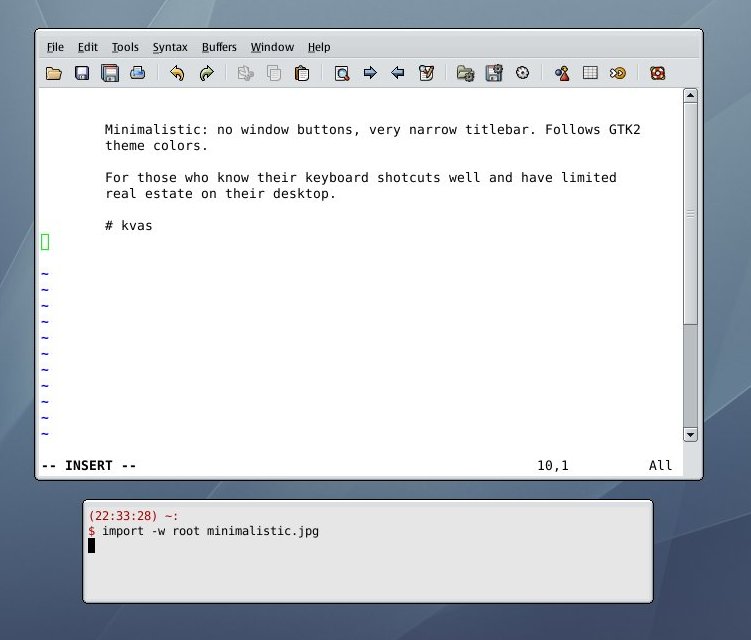The height and width of the screenshot is (640, 751).
Task: Load session via folder-with-gear icon
Action: click(x=465, y=73)
